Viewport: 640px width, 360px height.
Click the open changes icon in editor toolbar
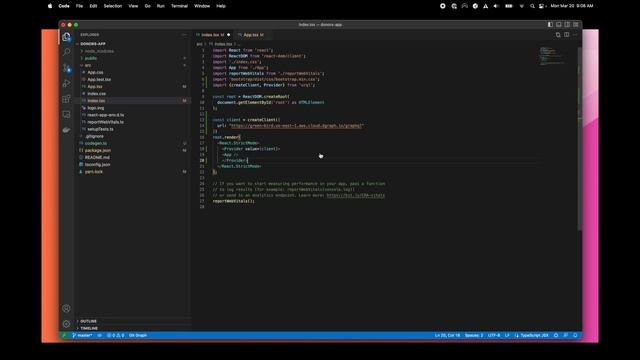click(x=558, y=35)
